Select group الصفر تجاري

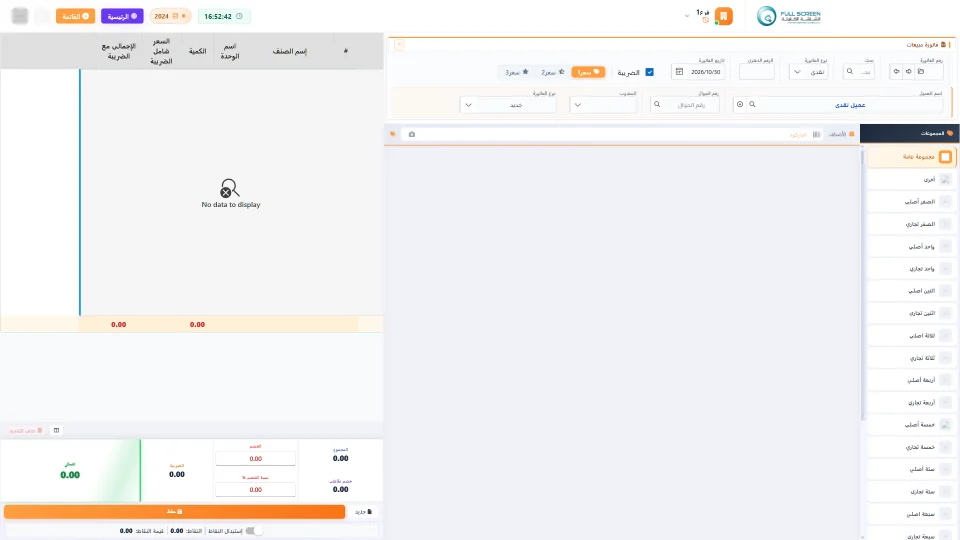912,224
